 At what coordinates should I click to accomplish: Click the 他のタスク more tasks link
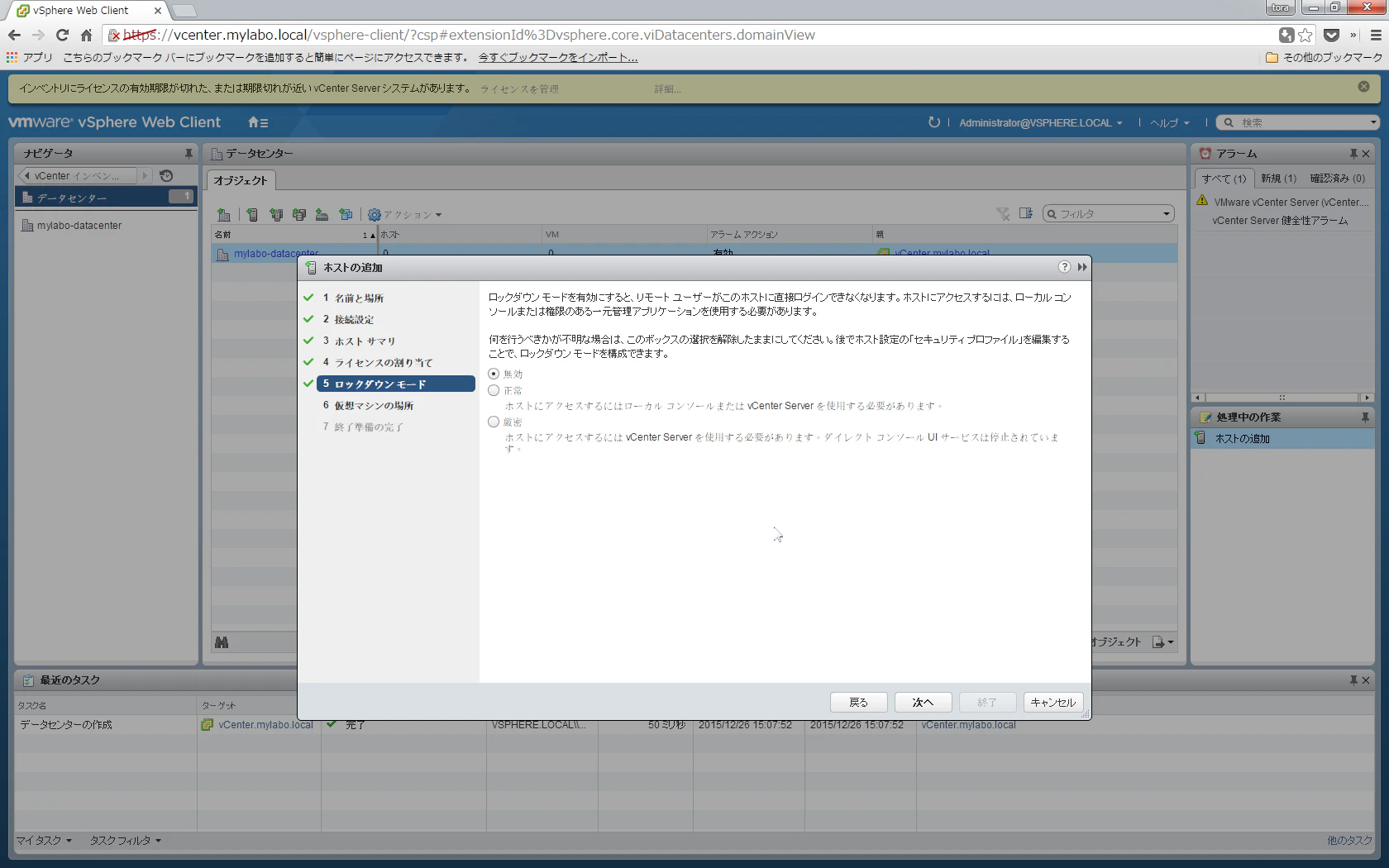pyautogui.click(x=1349, y=841)
